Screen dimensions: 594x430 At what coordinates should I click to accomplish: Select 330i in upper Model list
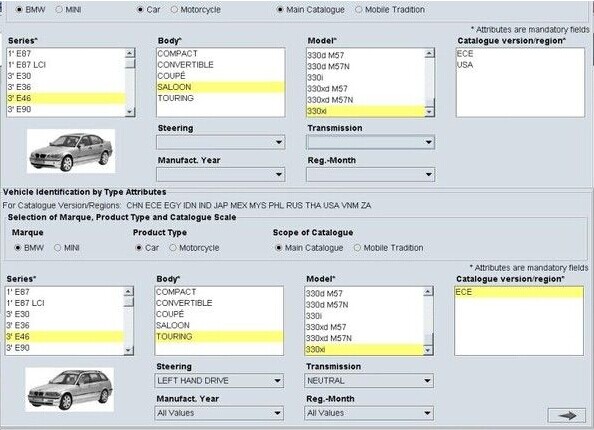366,78
